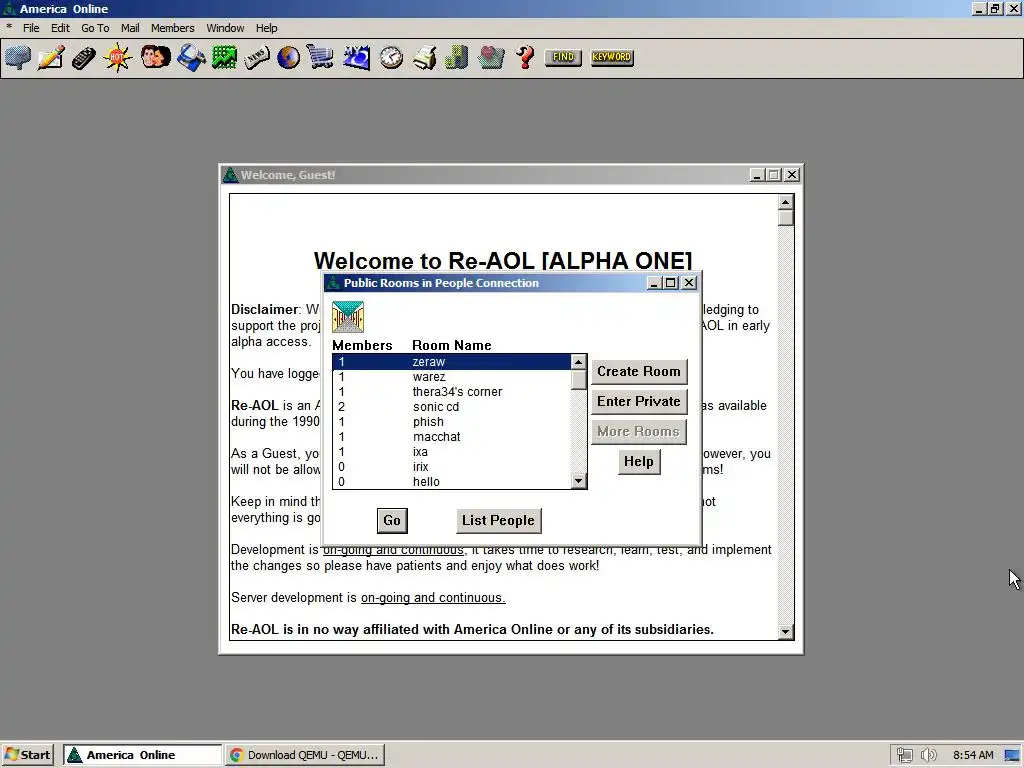Click Welcome window scrollbar down arrow
Viewport: 1024px width, 768px height.
pyautogui.click(x=786, y=632)
